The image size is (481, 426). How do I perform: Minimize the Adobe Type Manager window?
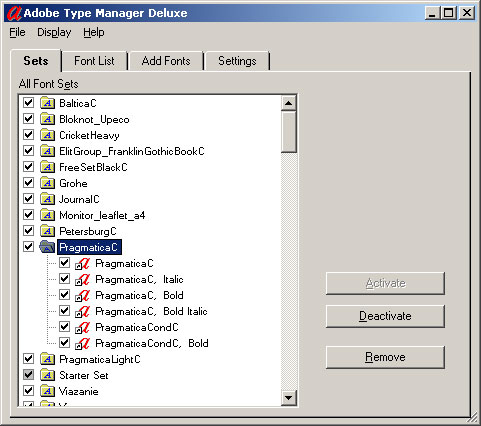pyautogui.click(x=432, y=13)
